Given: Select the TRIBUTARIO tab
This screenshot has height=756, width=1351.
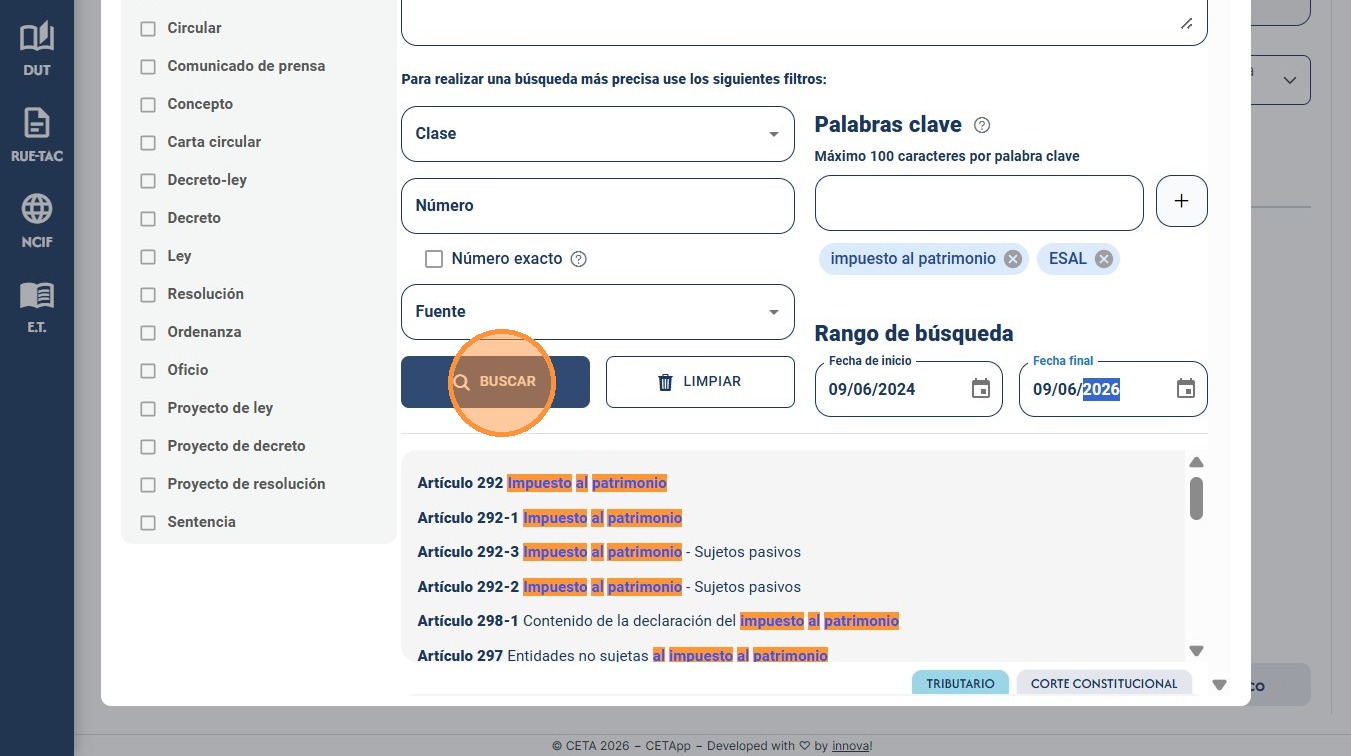Looking at the screenshot, I should click(x=960, y=684).
